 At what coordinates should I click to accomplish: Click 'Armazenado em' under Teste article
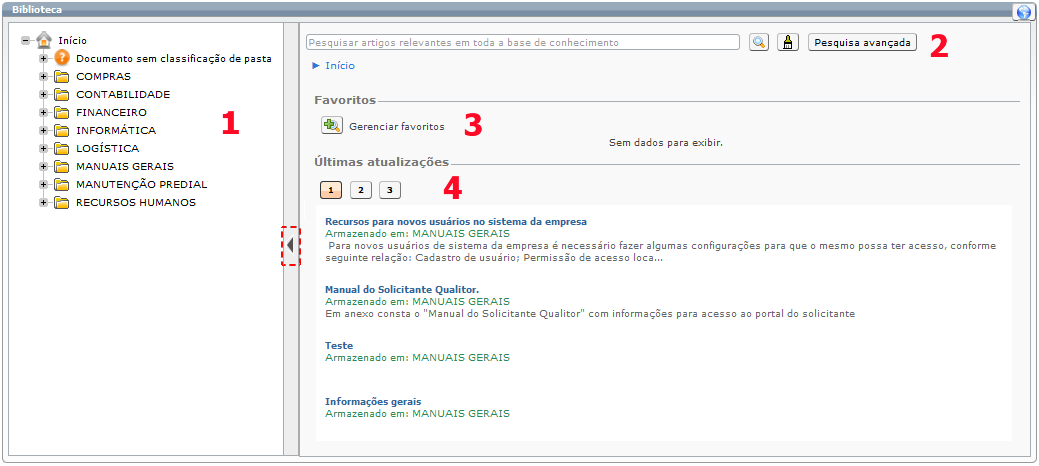click(417, 357)
